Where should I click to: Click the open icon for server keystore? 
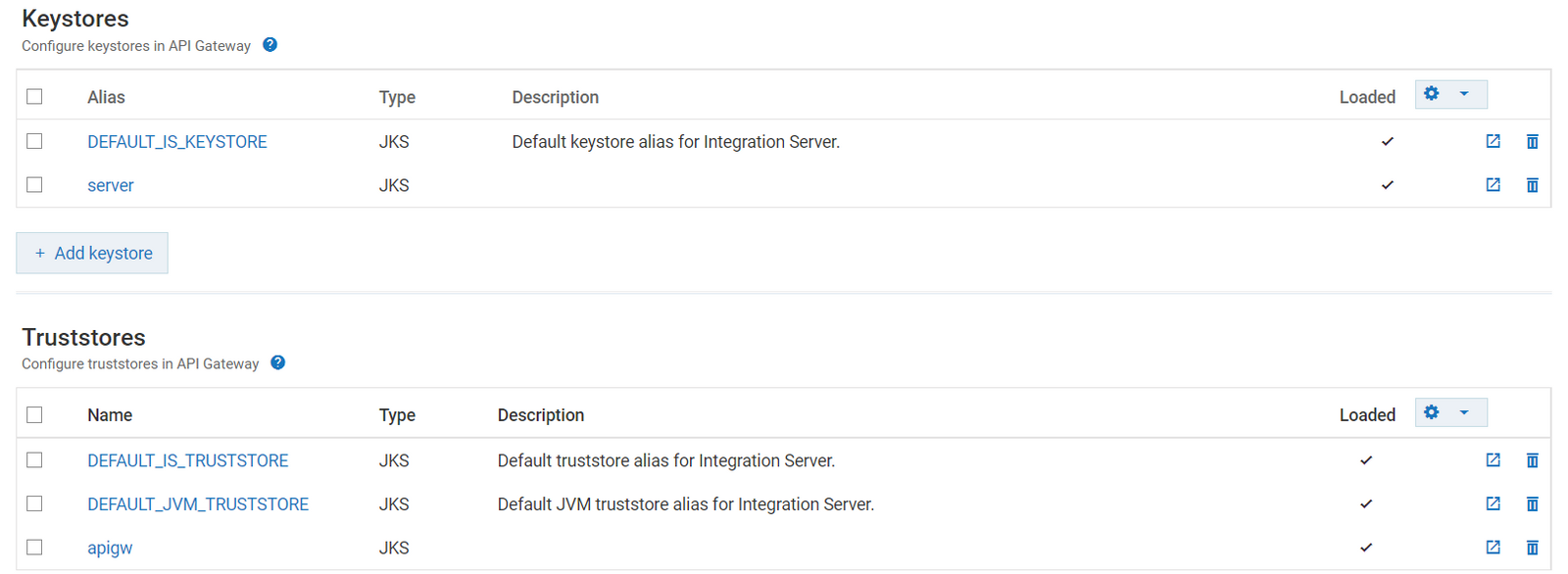click(1493, 185)
